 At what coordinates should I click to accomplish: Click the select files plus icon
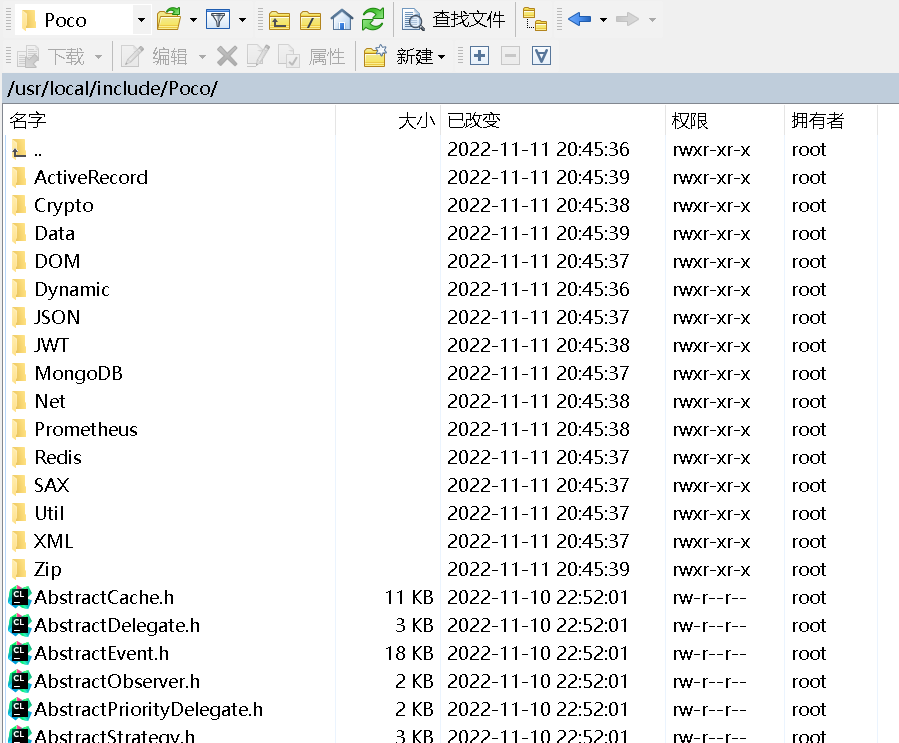[x=479, y=56]
